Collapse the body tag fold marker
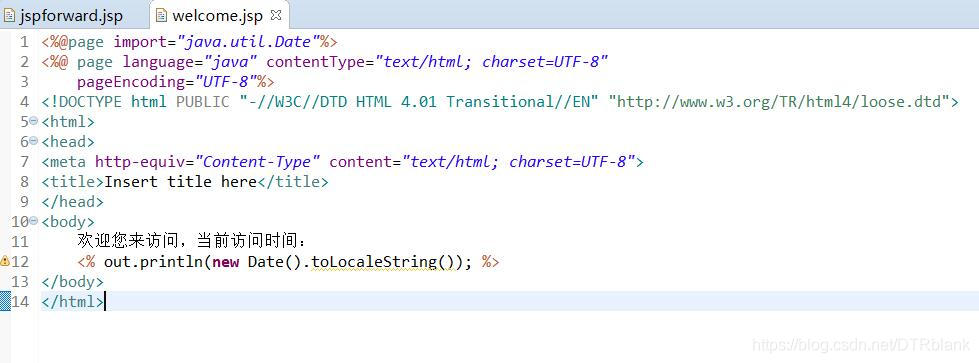 point(34,221)
